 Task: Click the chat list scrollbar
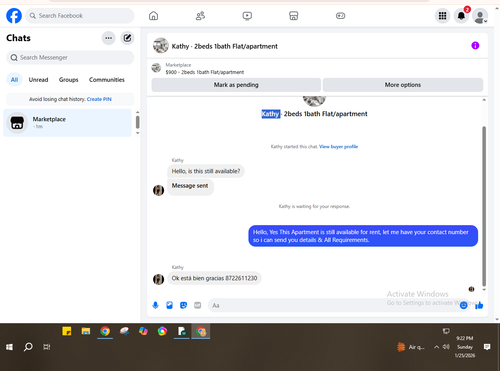tap(137, 122)
